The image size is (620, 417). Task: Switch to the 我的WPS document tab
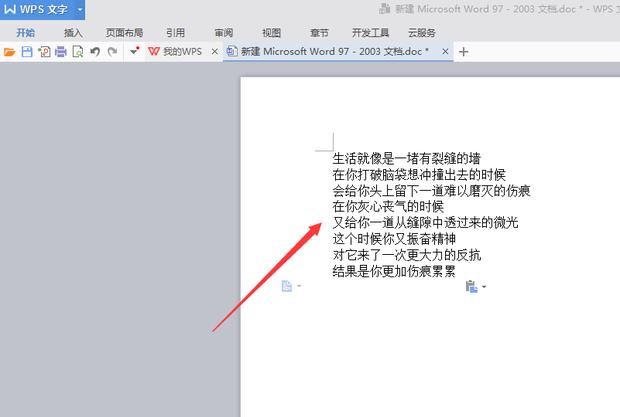tap(182, 51)
